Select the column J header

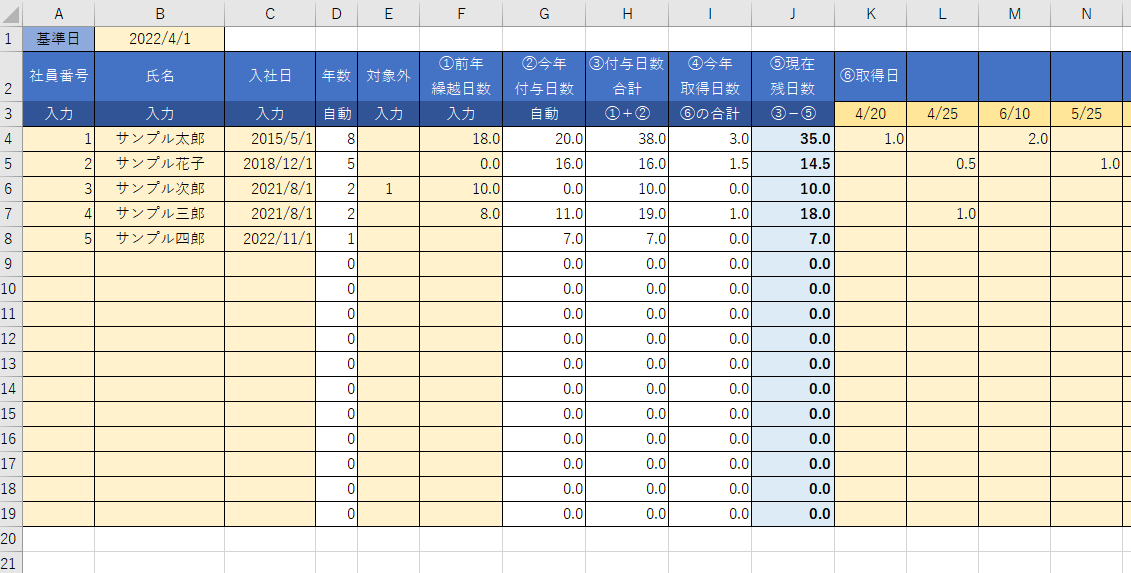click(792, 13)
